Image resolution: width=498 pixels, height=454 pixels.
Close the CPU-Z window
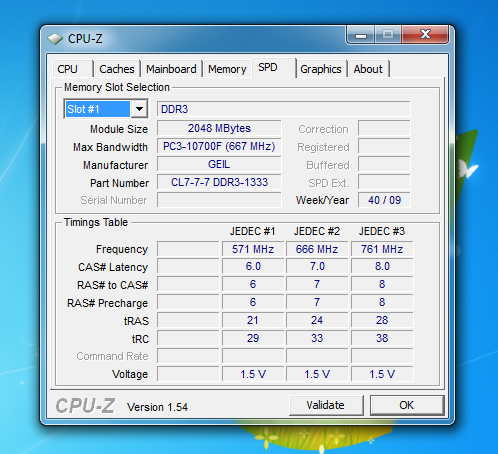pos(425,35)
